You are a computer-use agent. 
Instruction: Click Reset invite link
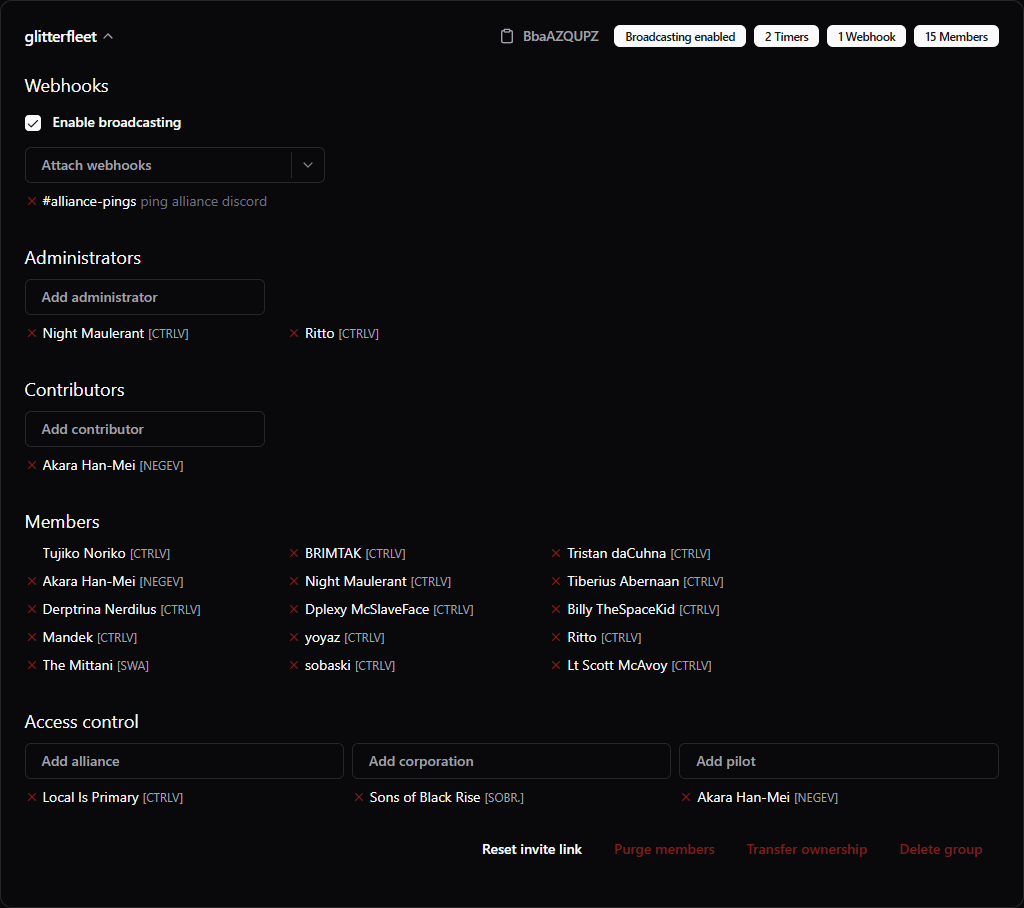[x=532, y=849]
